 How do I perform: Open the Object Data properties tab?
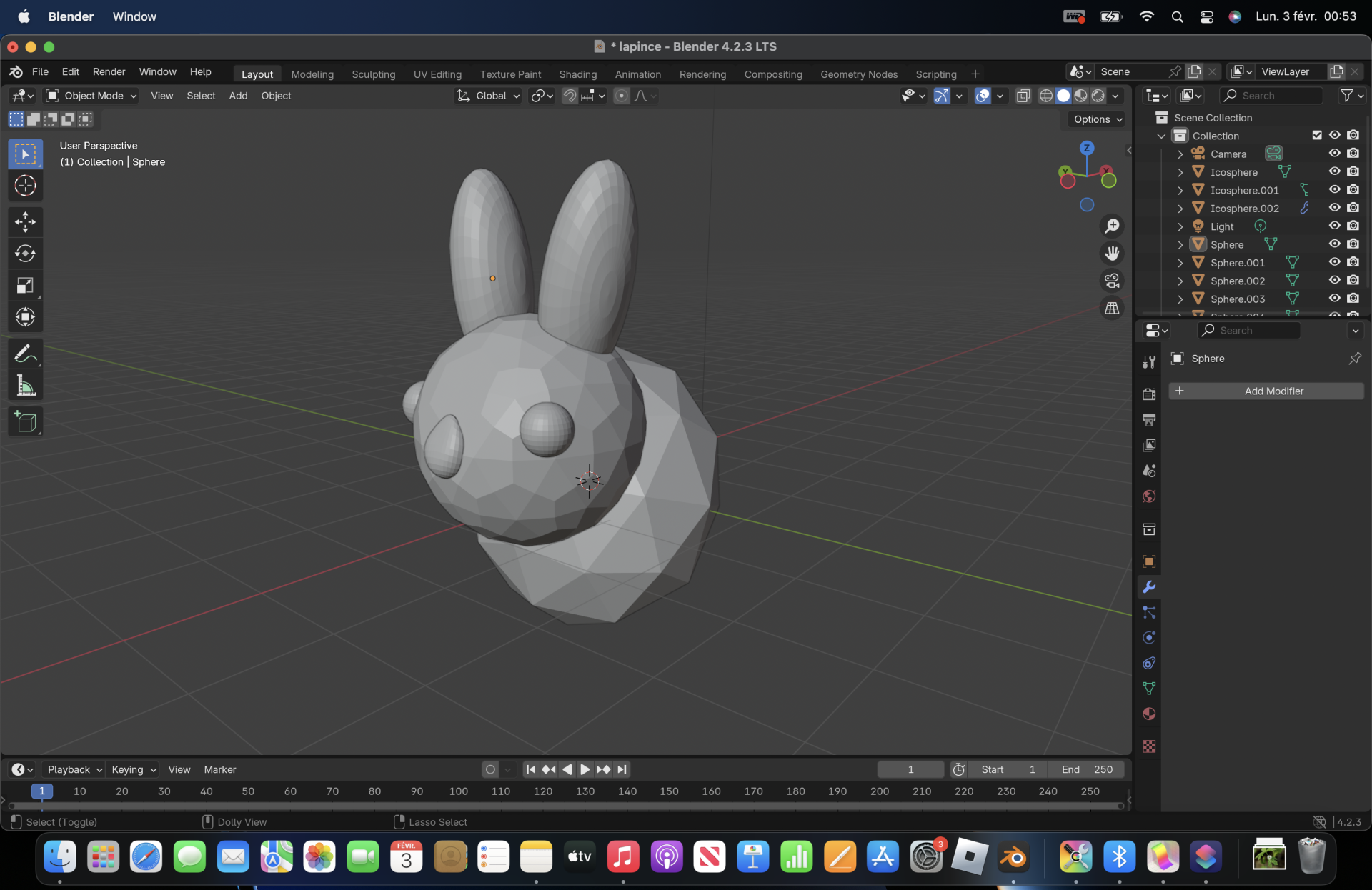[1149, 689]
